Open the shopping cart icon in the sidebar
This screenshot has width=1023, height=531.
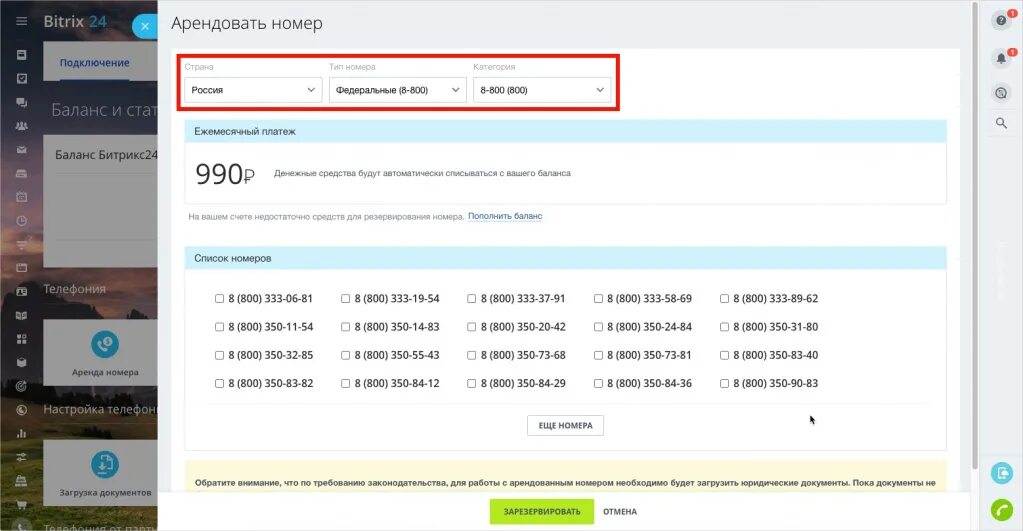[x=22, y=504]
